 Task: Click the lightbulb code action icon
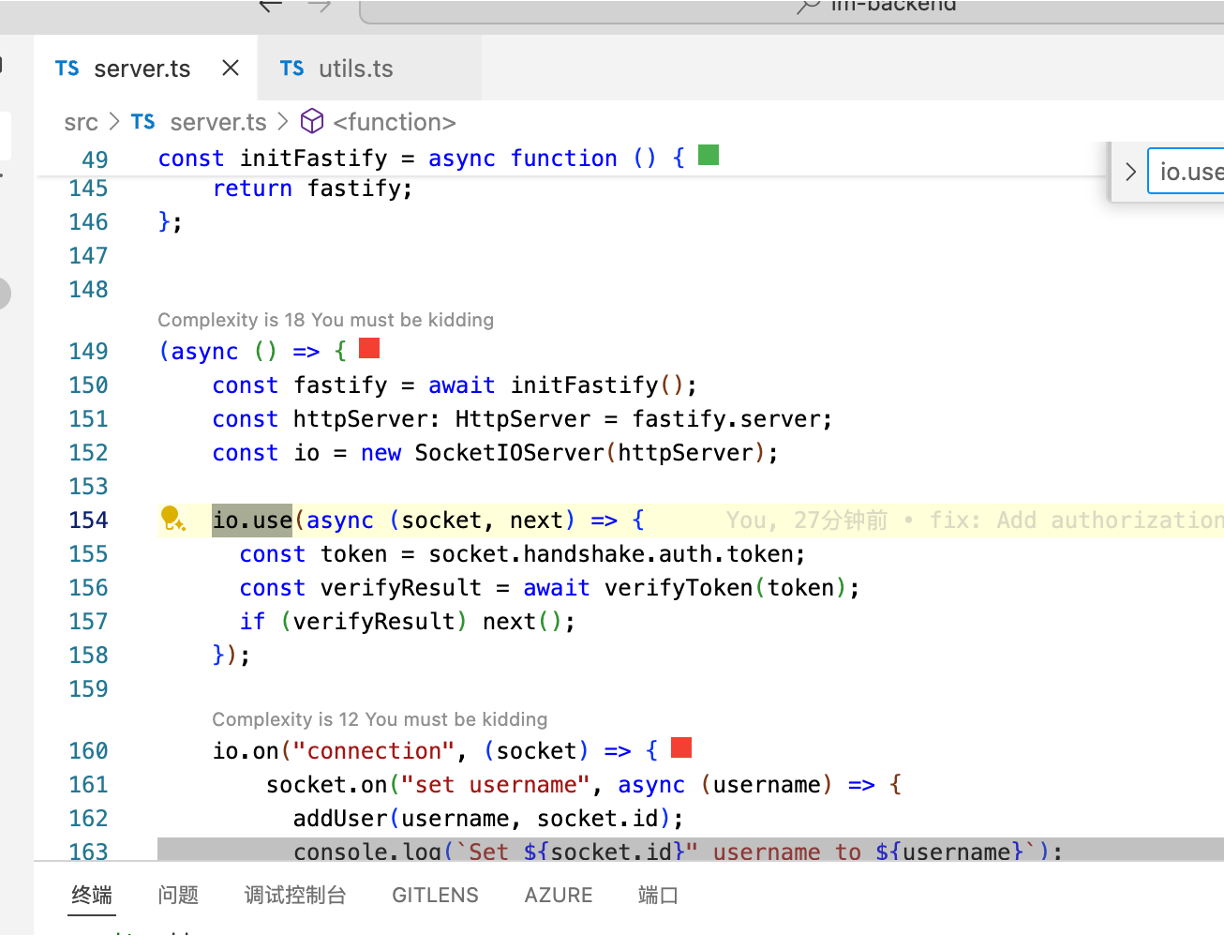171,518
